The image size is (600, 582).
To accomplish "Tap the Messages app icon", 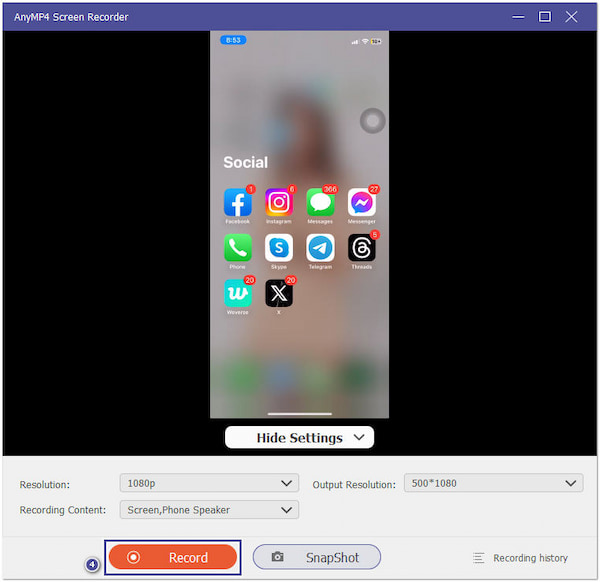I will tap(320, 202).
